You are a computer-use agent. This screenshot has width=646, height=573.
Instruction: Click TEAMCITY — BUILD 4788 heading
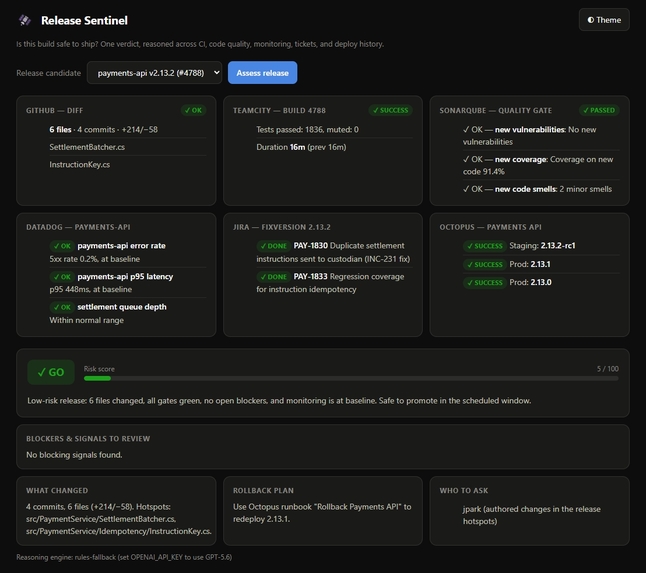point(279,110)
